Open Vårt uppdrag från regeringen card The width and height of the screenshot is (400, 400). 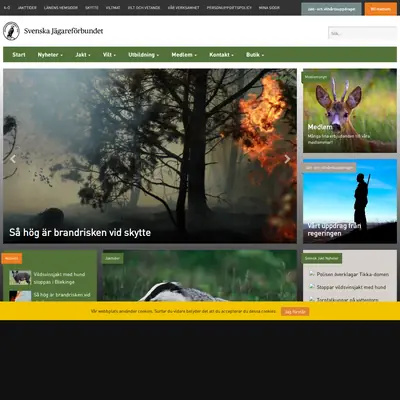(350, 201)
